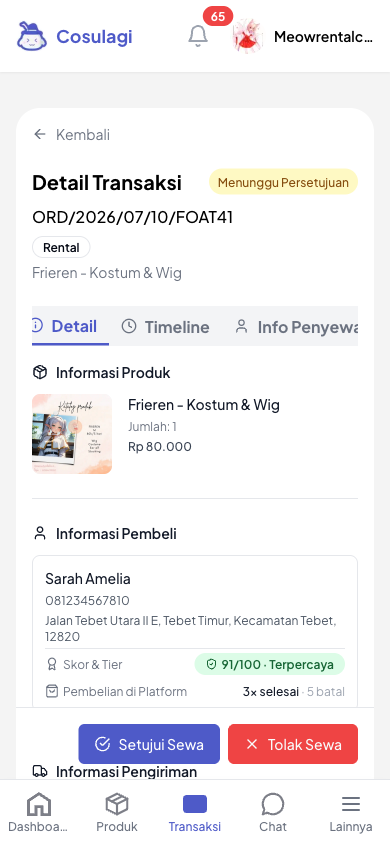Click the box icon beside Informasi Produk
Image resolution: width=390 pixels, height=844 pixels.
pos(40,372)
